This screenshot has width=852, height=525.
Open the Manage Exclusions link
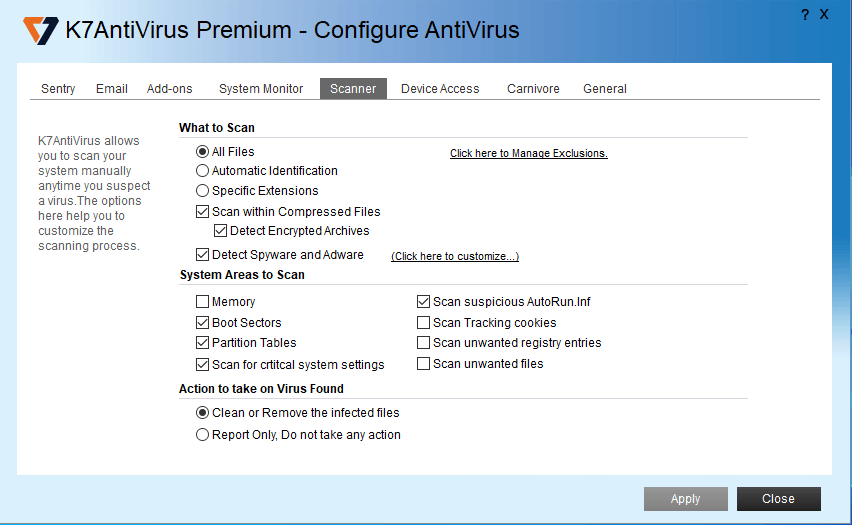pyautogui.click(x=528, y=154)
